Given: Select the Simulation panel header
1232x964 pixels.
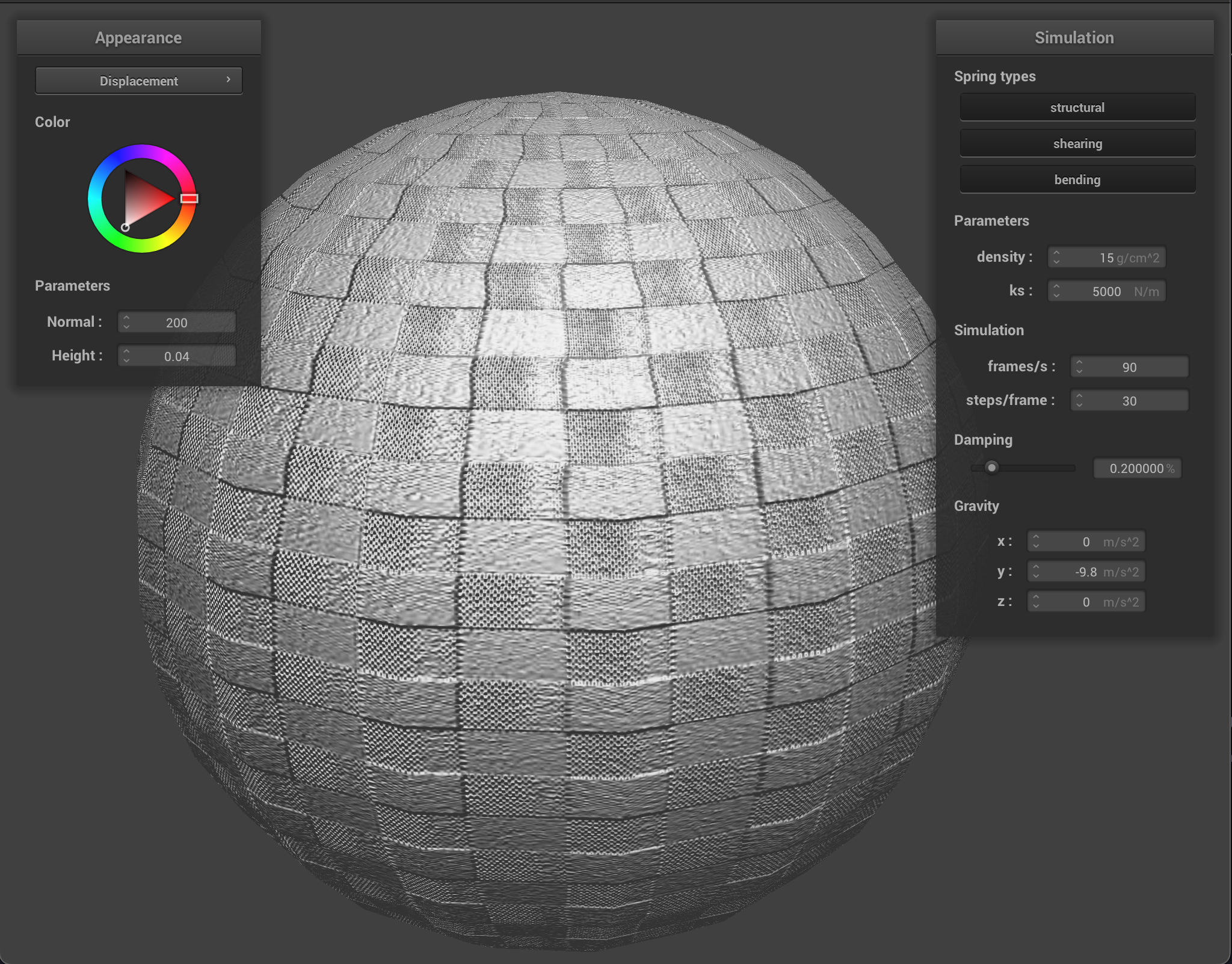Looking at the screenshot, I should click(x=1074, y=37).
